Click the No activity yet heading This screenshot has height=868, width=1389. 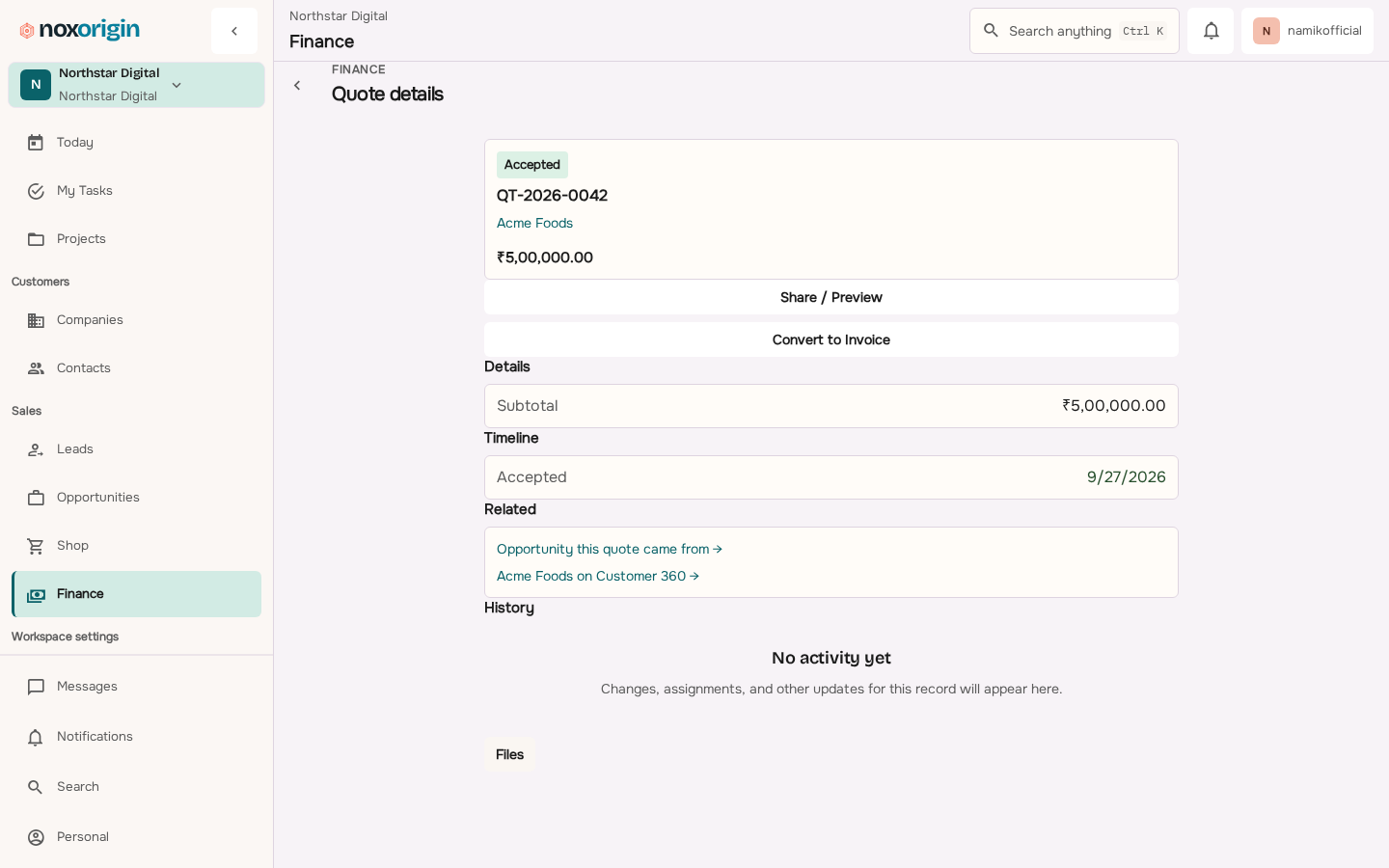(x=831, y=658)
